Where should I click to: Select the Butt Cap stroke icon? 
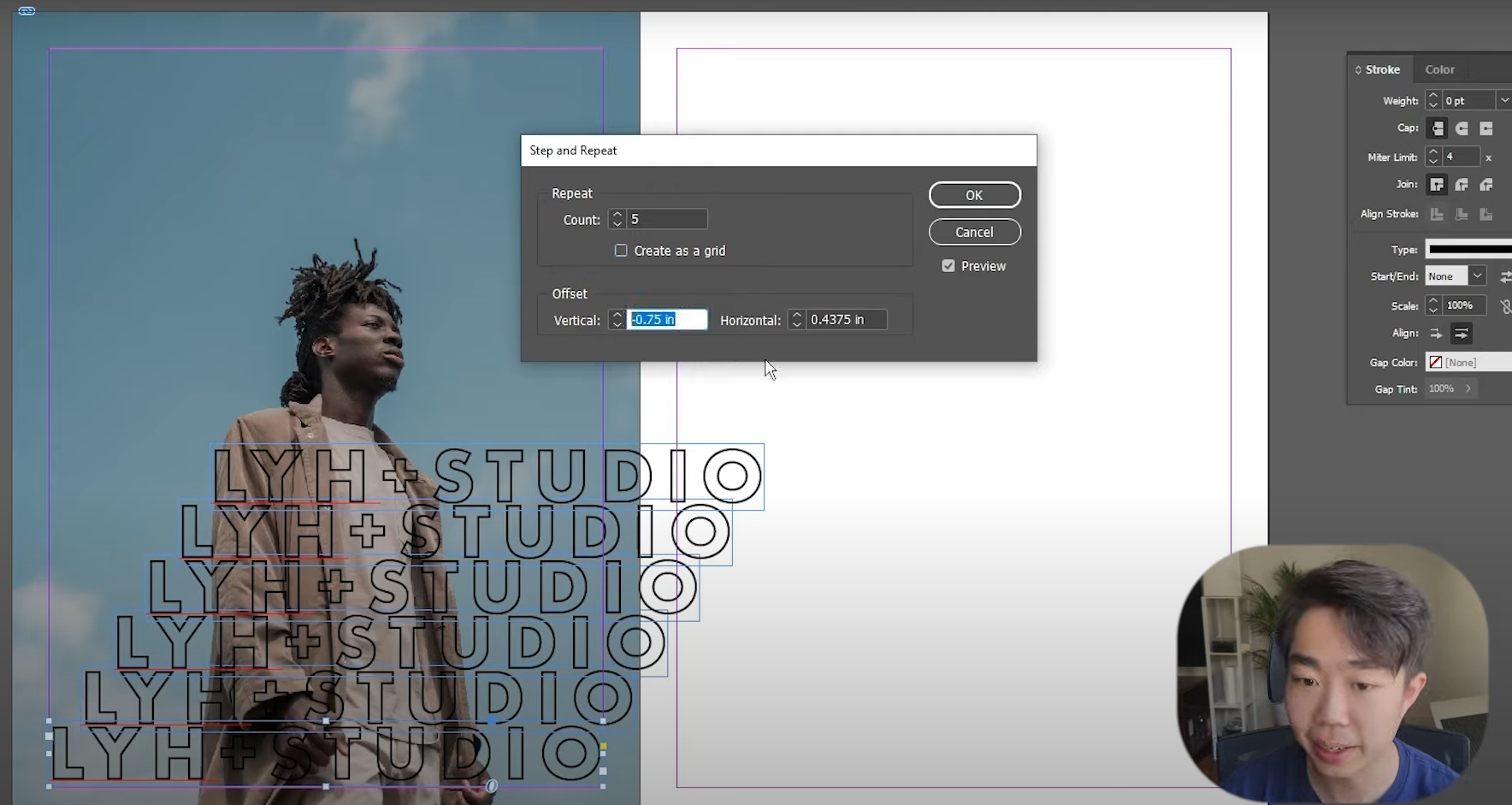[x=1438, y=128]
